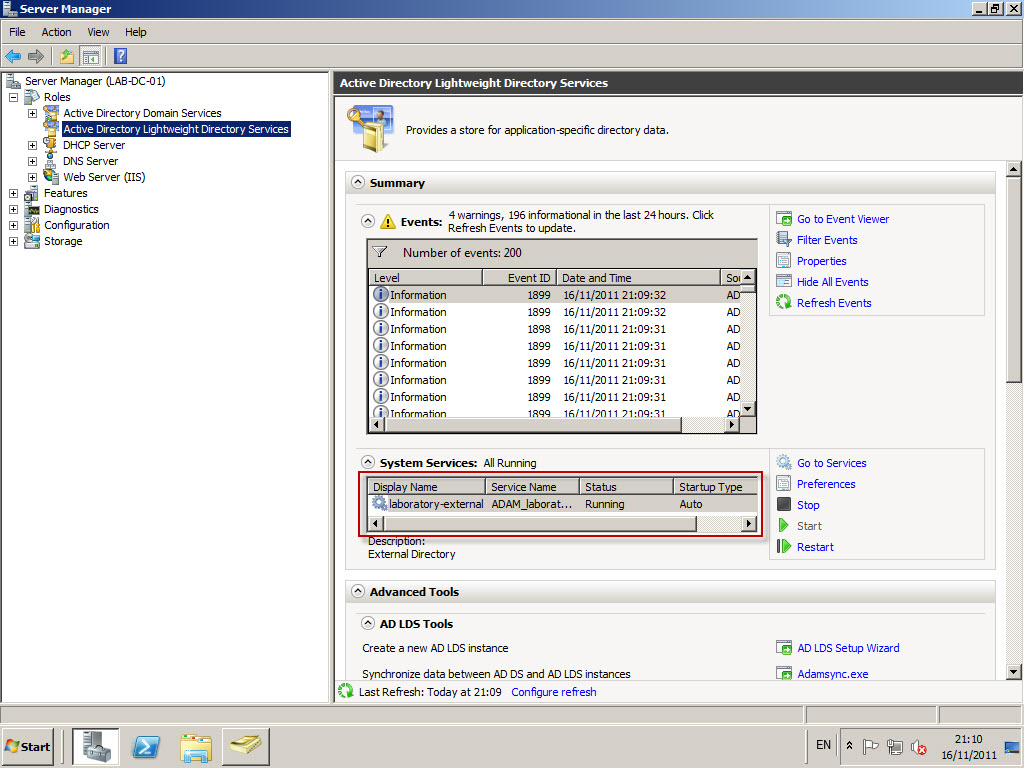This screenshot has width=1024, height=768.
Task: Open the AD LDS Setup Wizard link
Action: tap(848, 648)
